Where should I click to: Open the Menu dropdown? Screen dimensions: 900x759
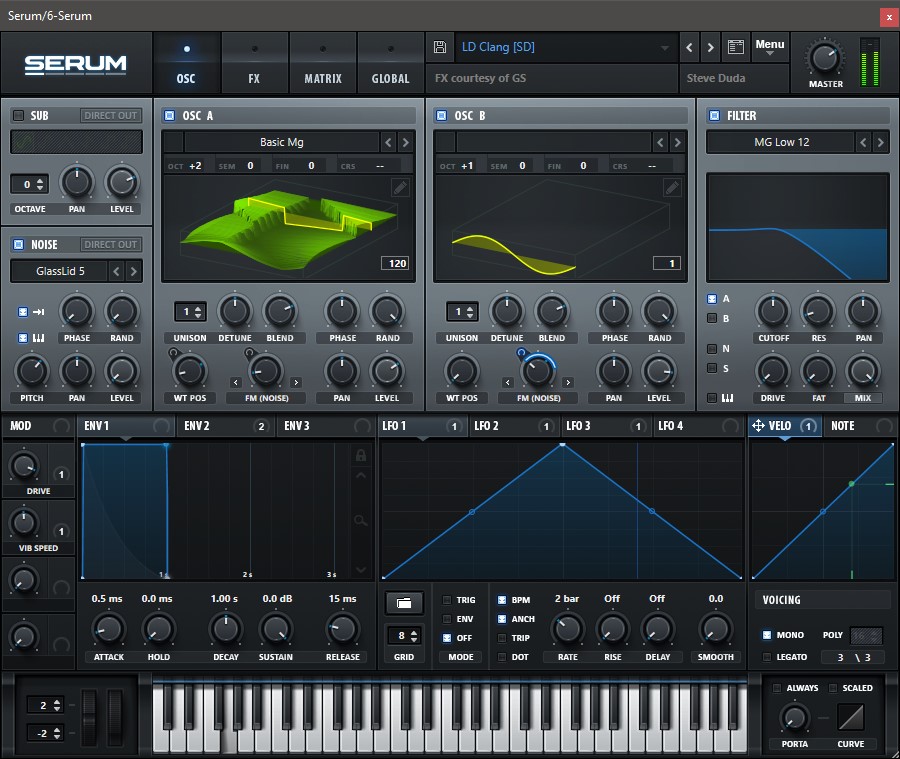coord(770,47)
